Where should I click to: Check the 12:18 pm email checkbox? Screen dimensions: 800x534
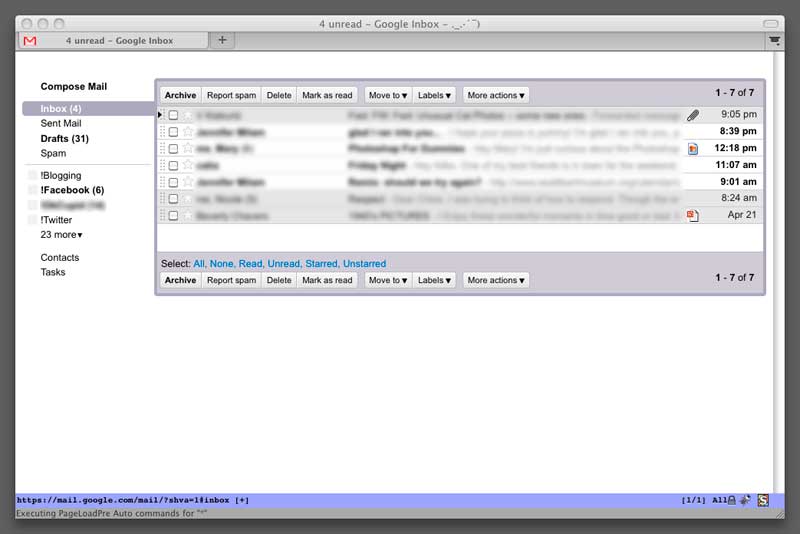pyautogui.click(x=173, y=148)
